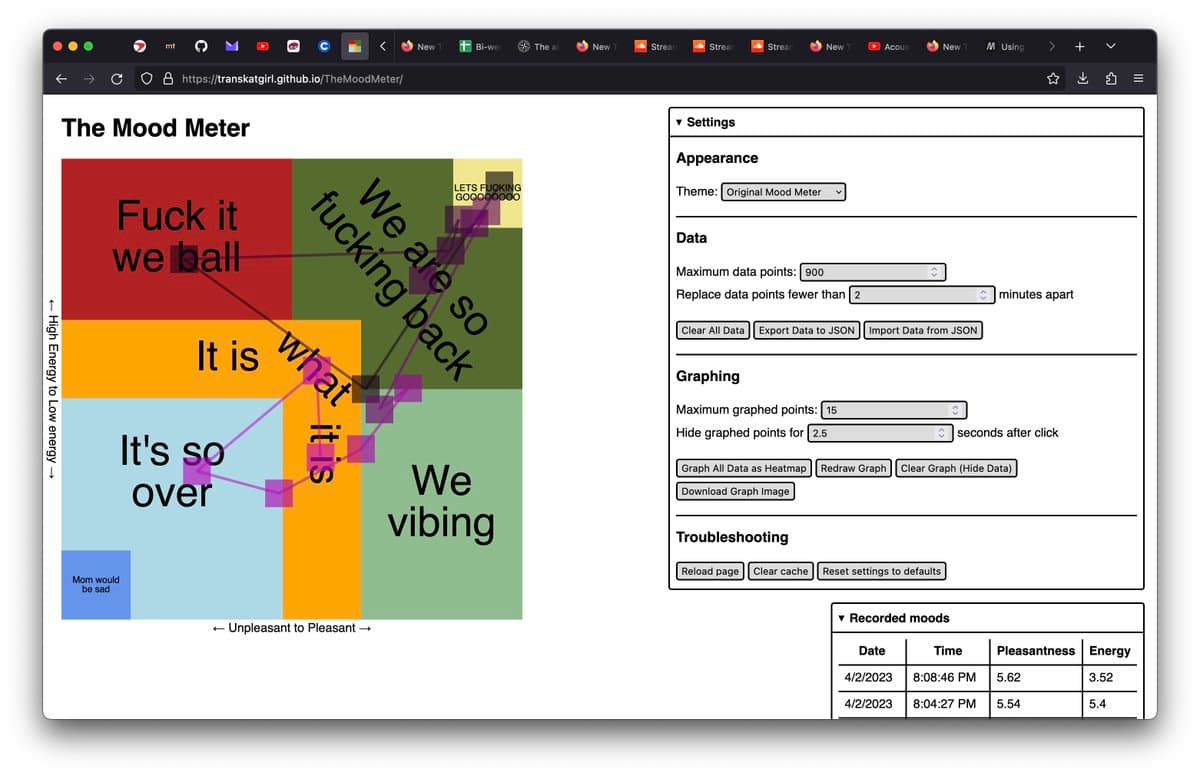
Task: Bookmark this page using the star icon
Action: click(1053, 79)
